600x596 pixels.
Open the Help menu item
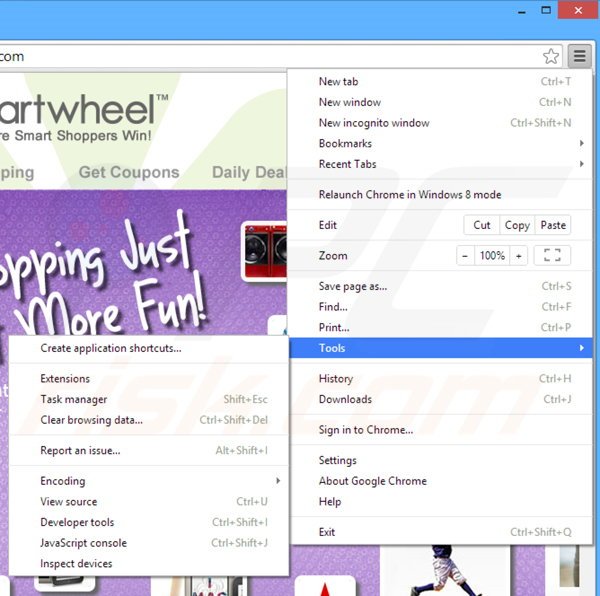coord(440,502)
